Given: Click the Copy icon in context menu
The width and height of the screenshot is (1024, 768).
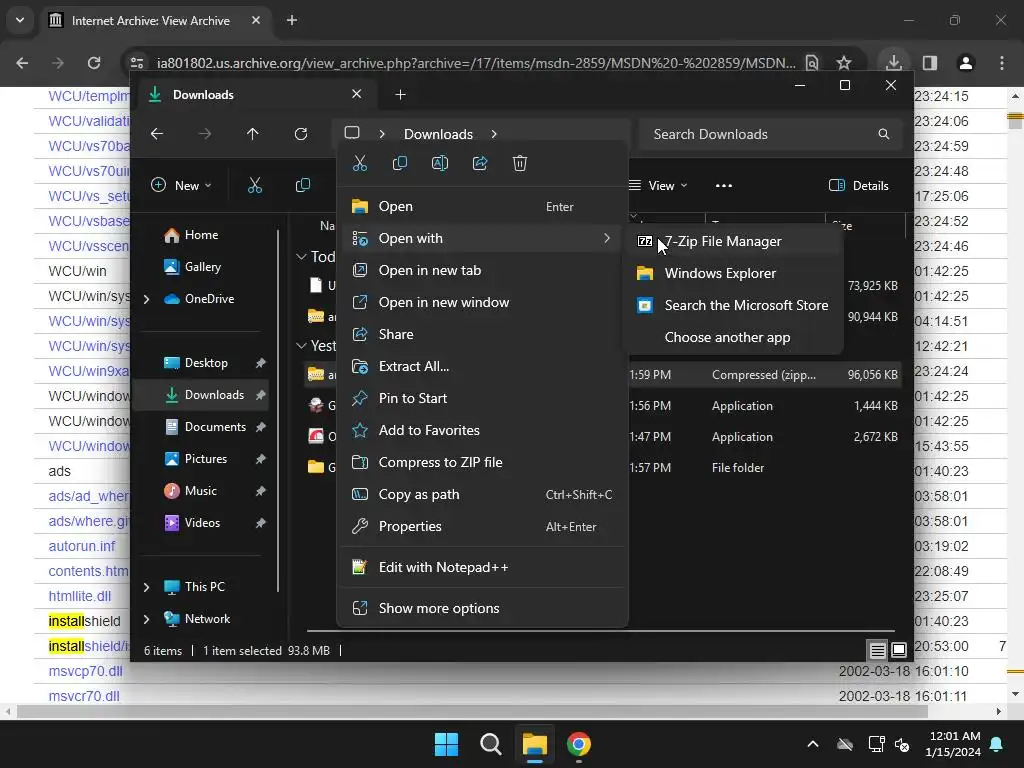Looking at the screenshot, I should [400, 163].
